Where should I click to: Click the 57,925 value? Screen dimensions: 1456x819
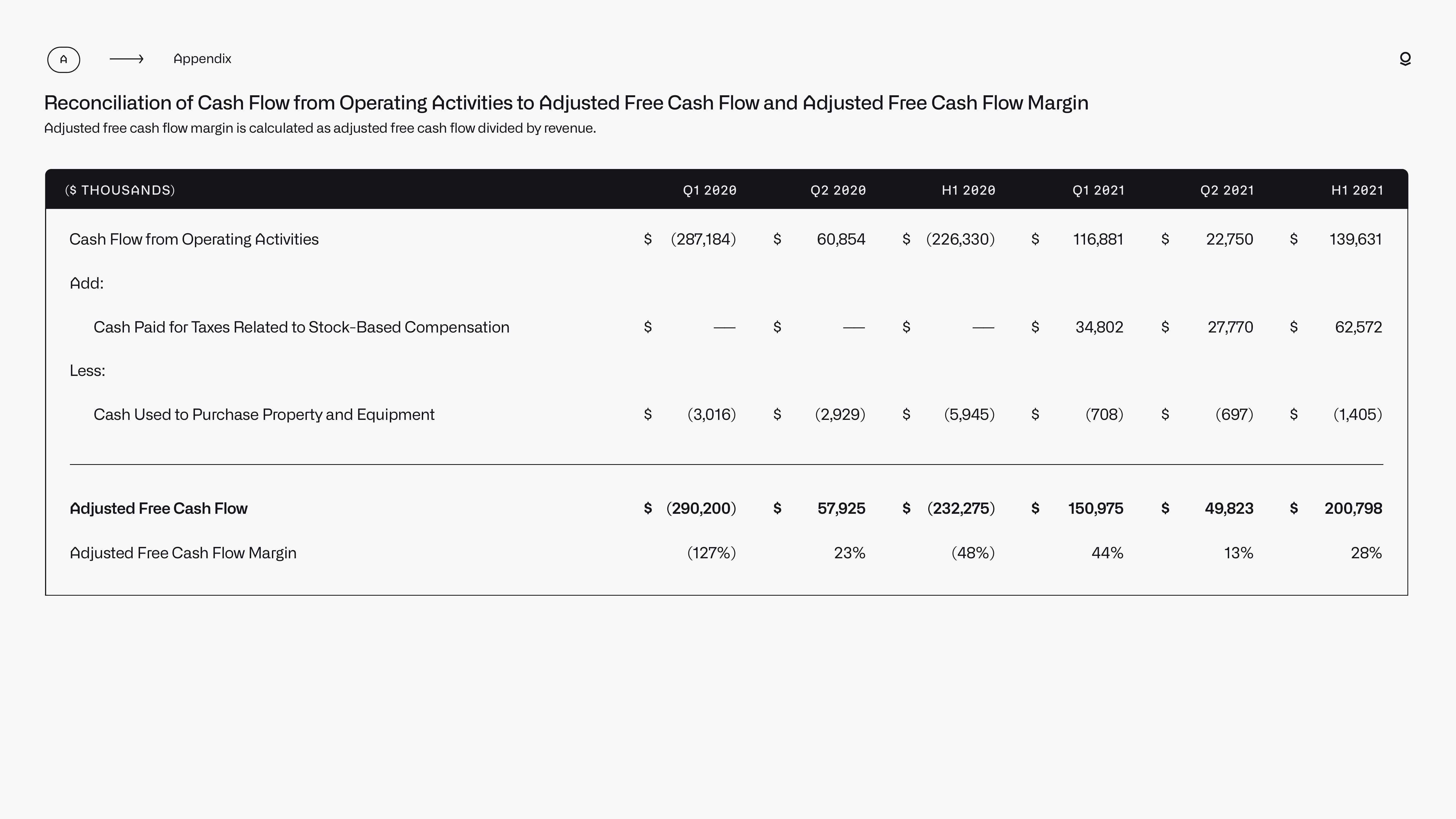coord(841,509)
